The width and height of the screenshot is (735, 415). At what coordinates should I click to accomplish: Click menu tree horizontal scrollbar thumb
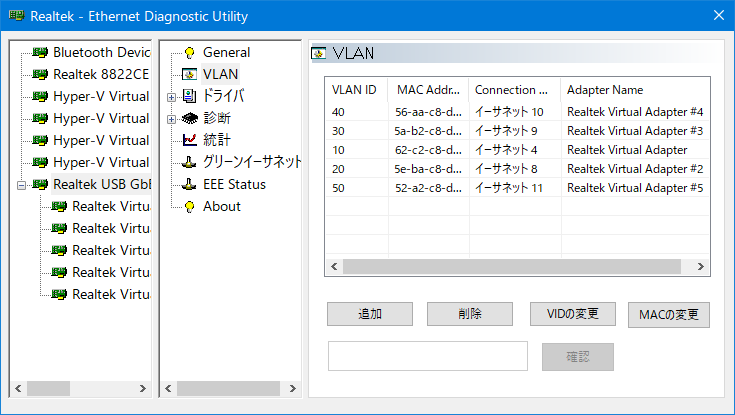click(x=228, y=388)
